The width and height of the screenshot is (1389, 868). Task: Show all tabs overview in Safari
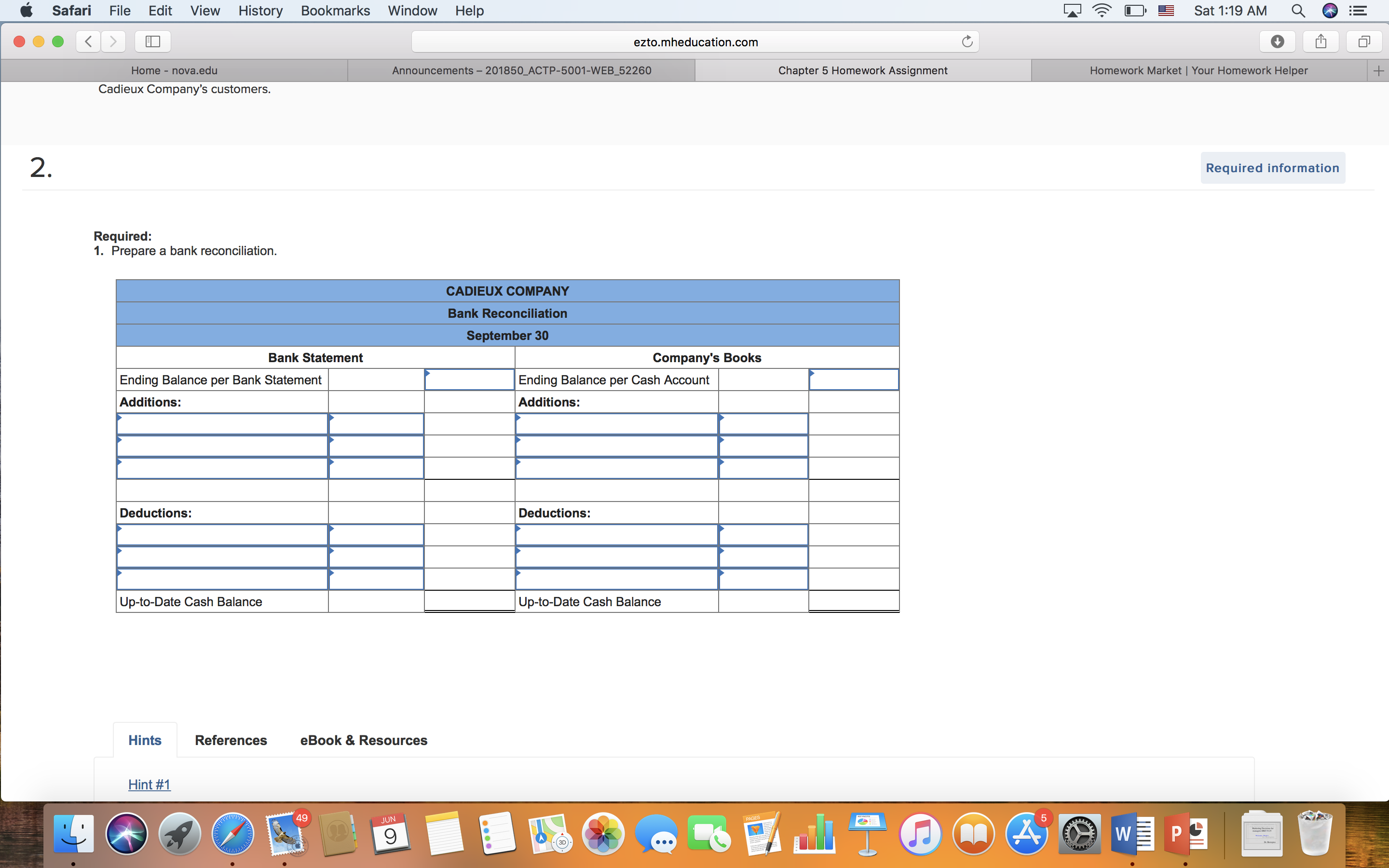[x=1364, y=41]
